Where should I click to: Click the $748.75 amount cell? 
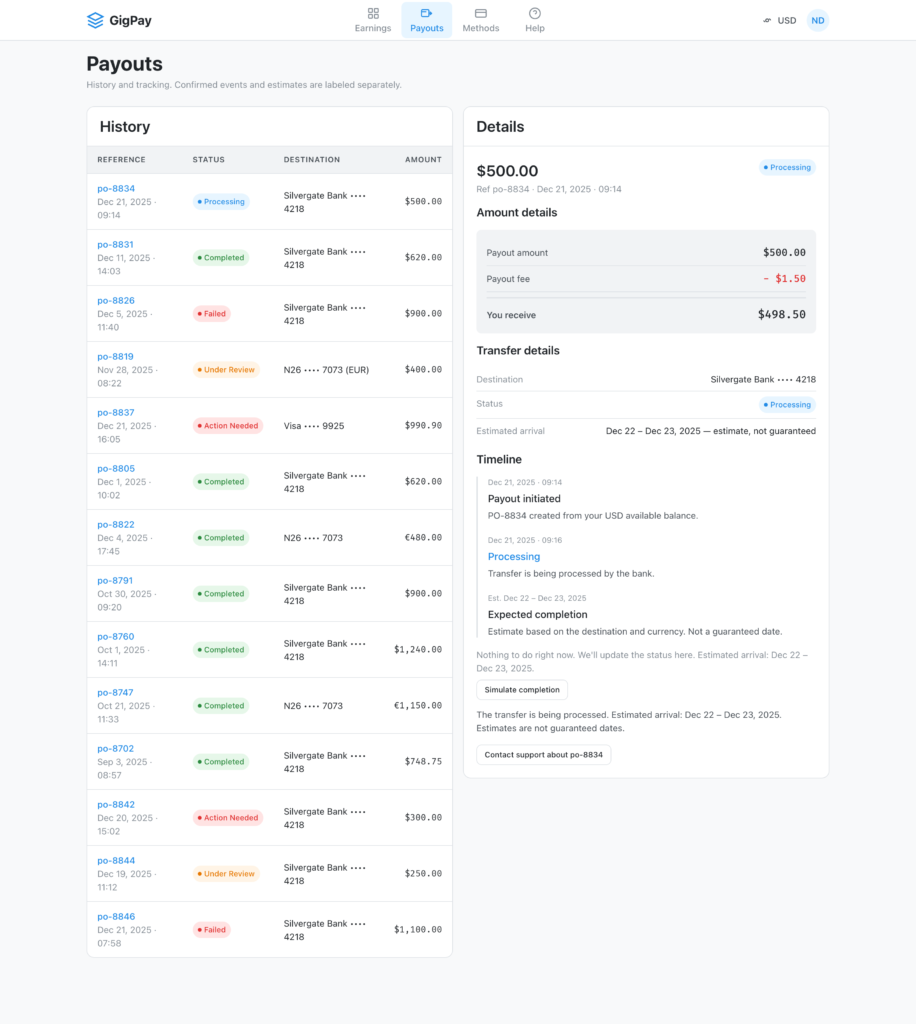pos(423,761)
